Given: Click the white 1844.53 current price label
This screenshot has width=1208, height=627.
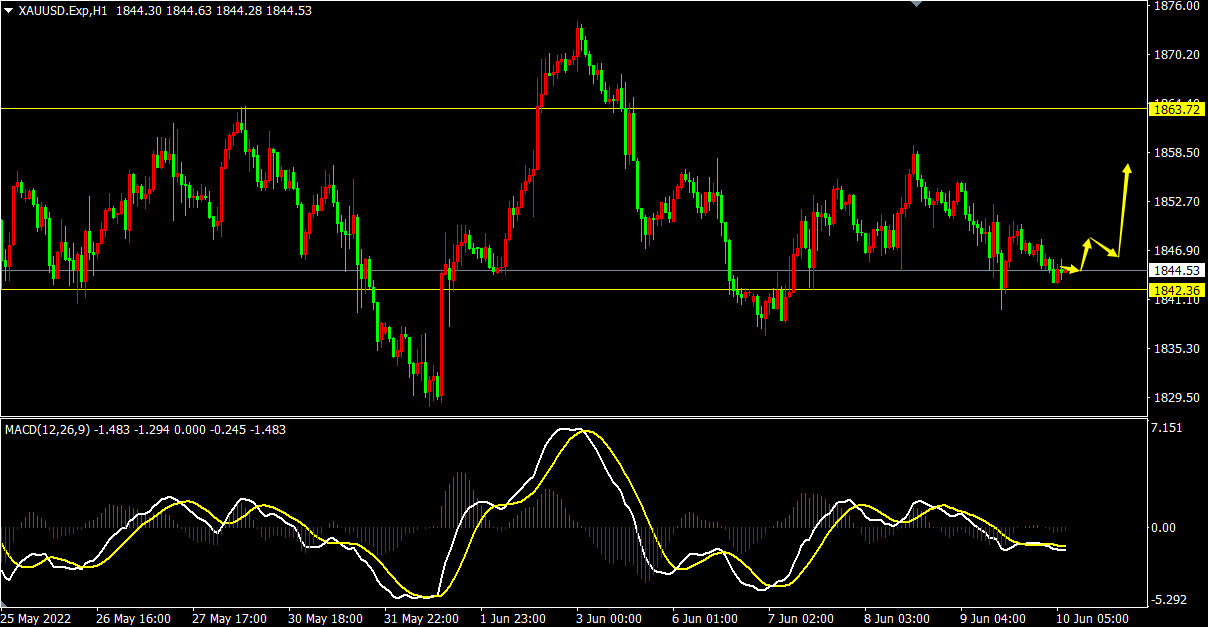Looking at the screenshot, I should coord(1177,271).
